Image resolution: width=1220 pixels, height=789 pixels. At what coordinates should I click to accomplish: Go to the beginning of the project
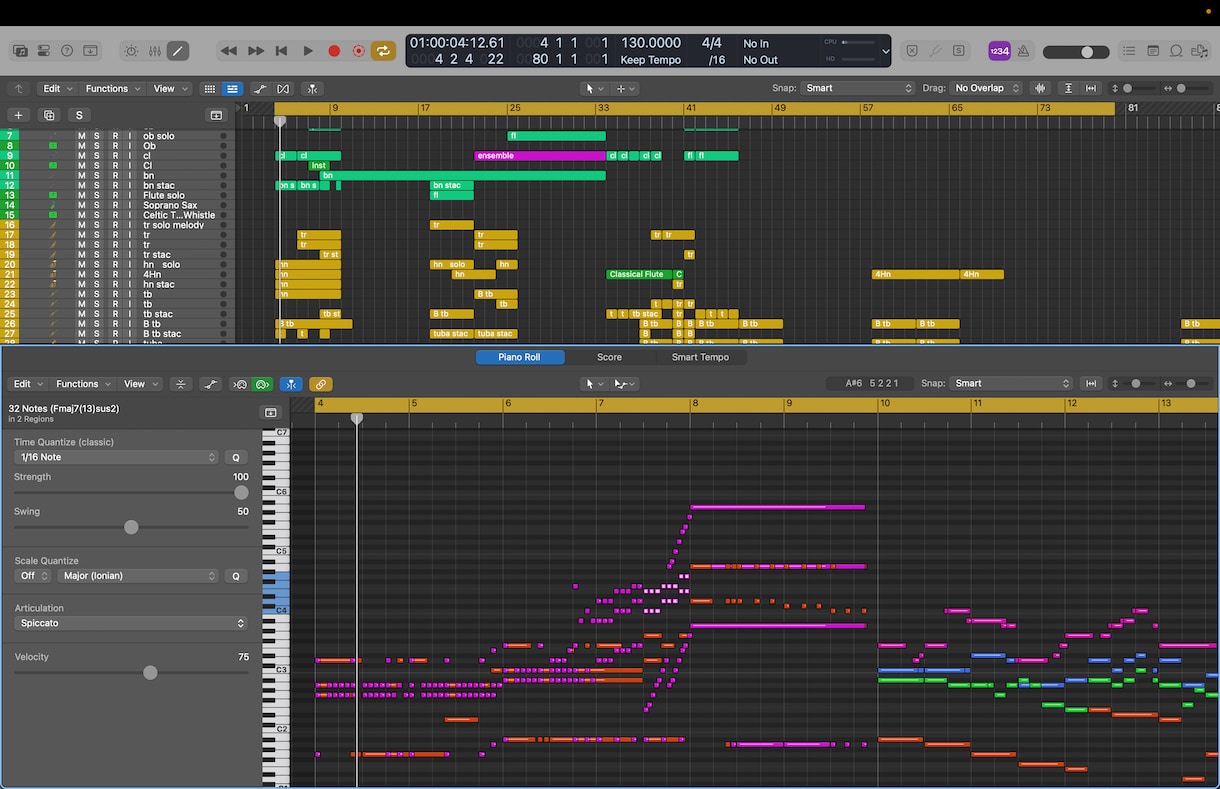coord(281,51)
